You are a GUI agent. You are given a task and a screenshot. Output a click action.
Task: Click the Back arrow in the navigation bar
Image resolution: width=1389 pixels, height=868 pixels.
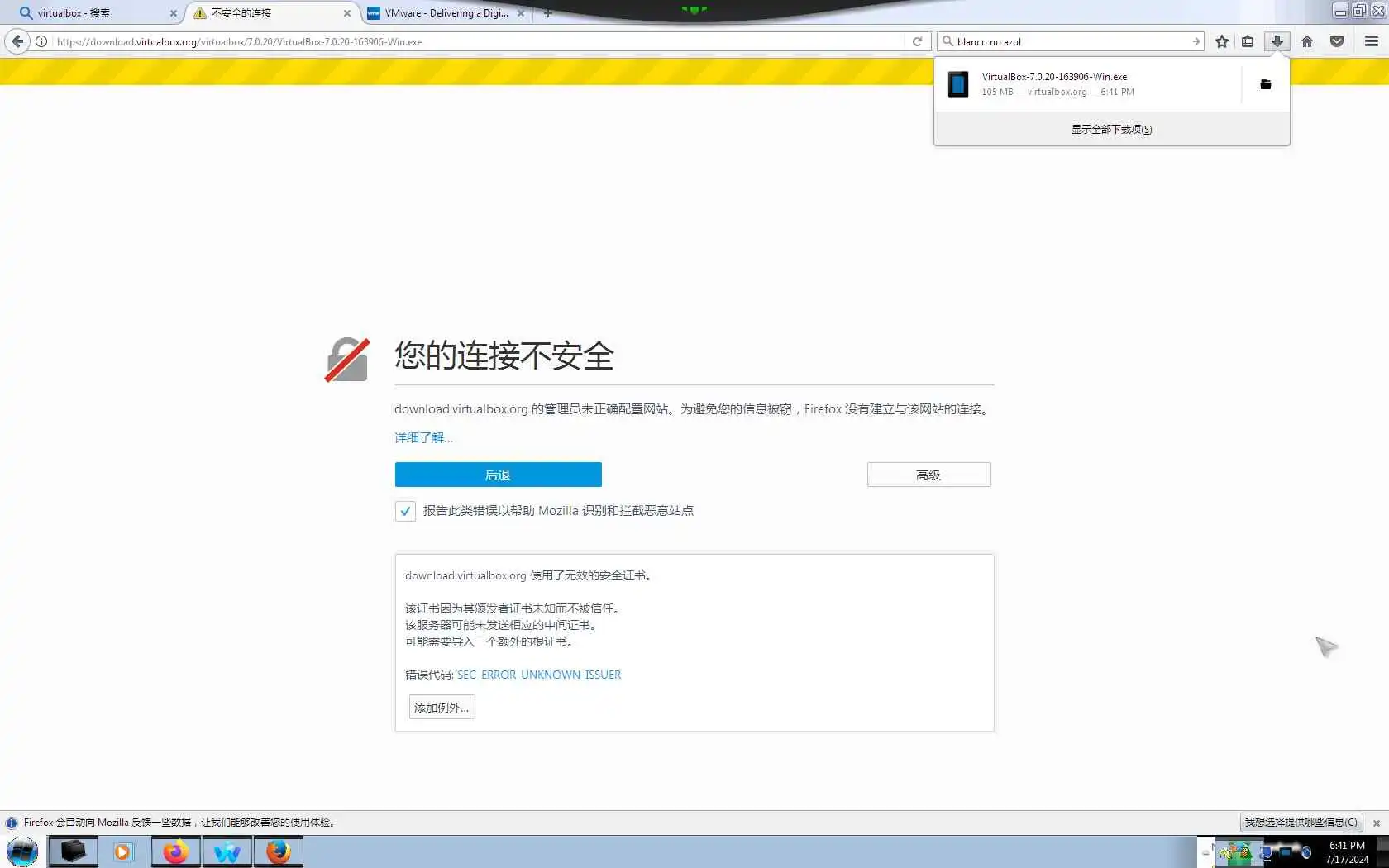point(17,41)
